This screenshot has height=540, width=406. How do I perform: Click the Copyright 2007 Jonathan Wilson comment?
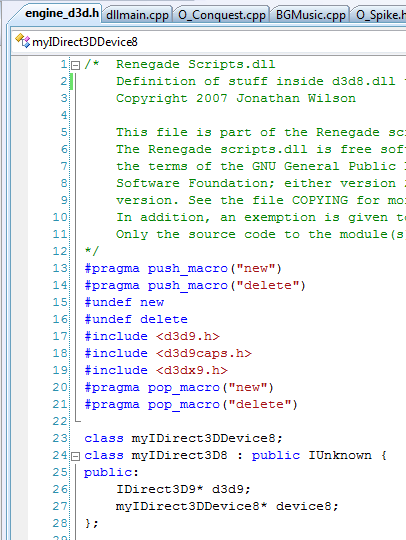(x=236, y=98)
